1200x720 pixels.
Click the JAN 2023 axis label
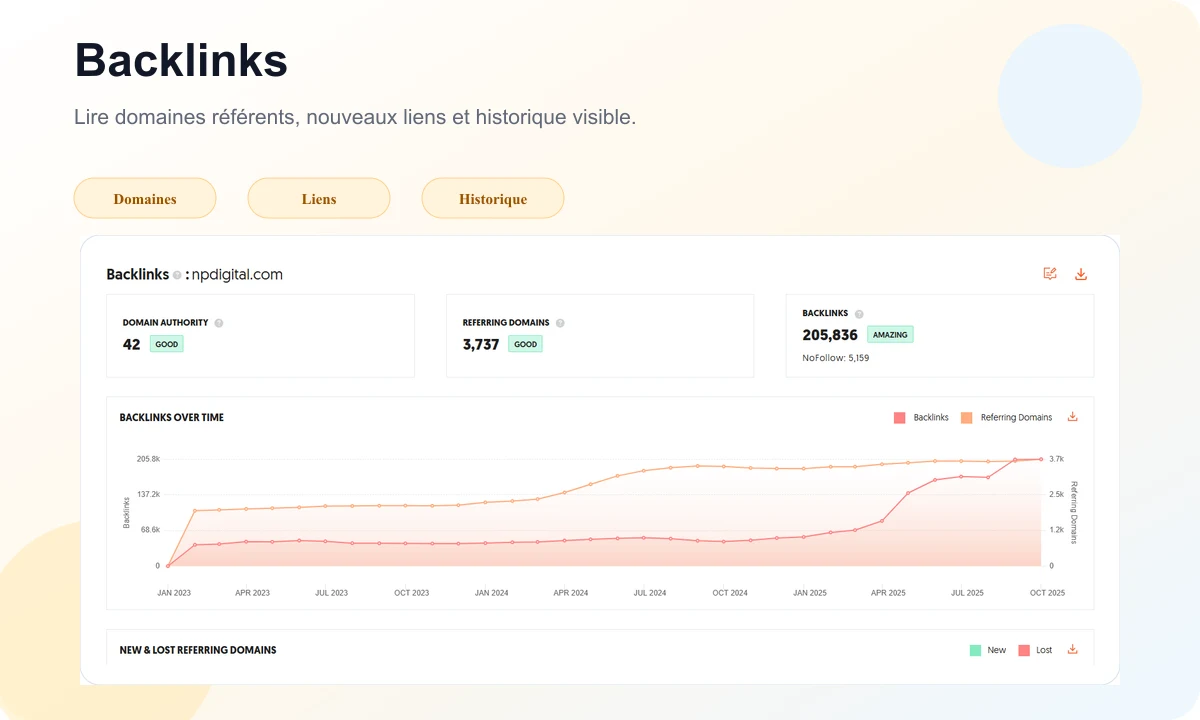174,593
